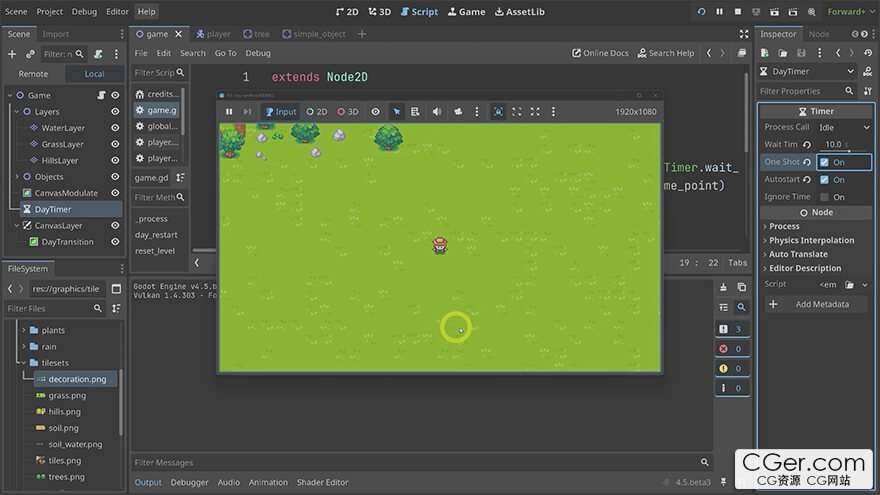
Task: Click the Stop running project icon
Action: [x=738, y=11]
